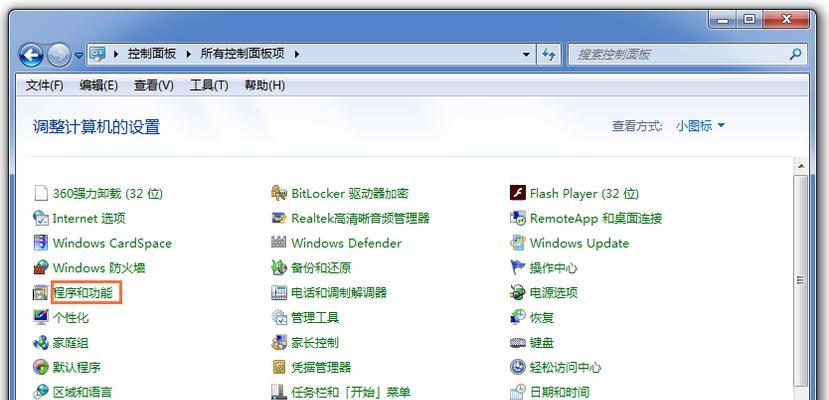Open the 恢复 icon
This screenshot has width=829, height=400.
click(518, 318)
